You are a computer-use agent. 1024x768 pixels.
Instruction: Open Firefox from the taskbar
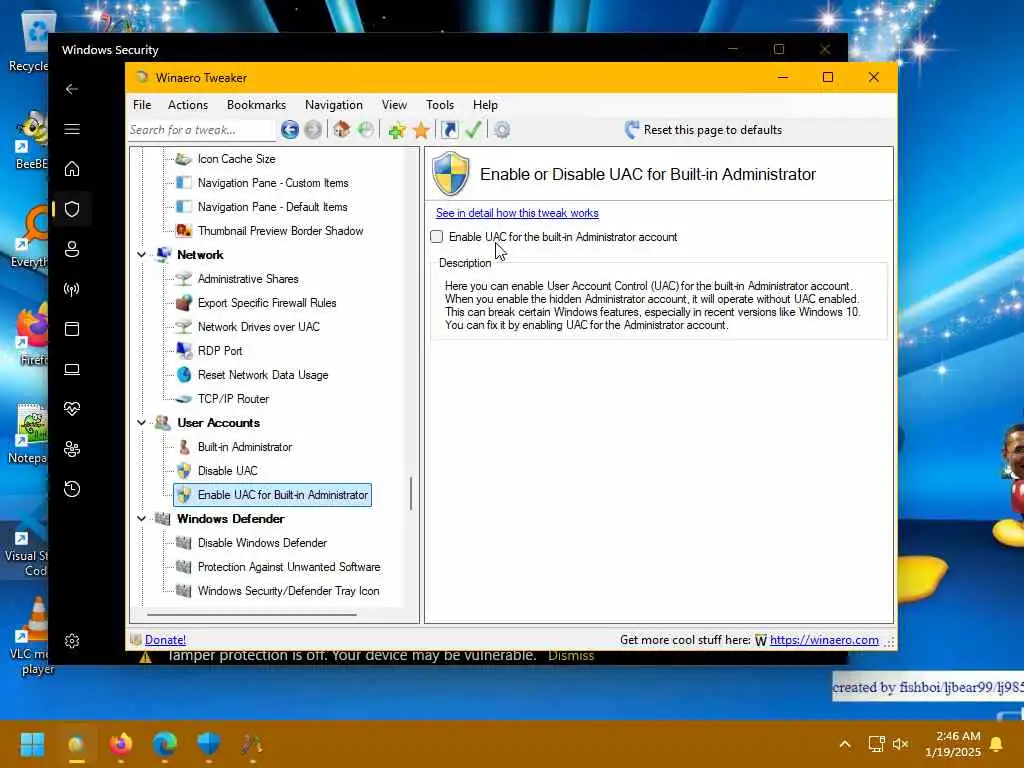point(121,744)
